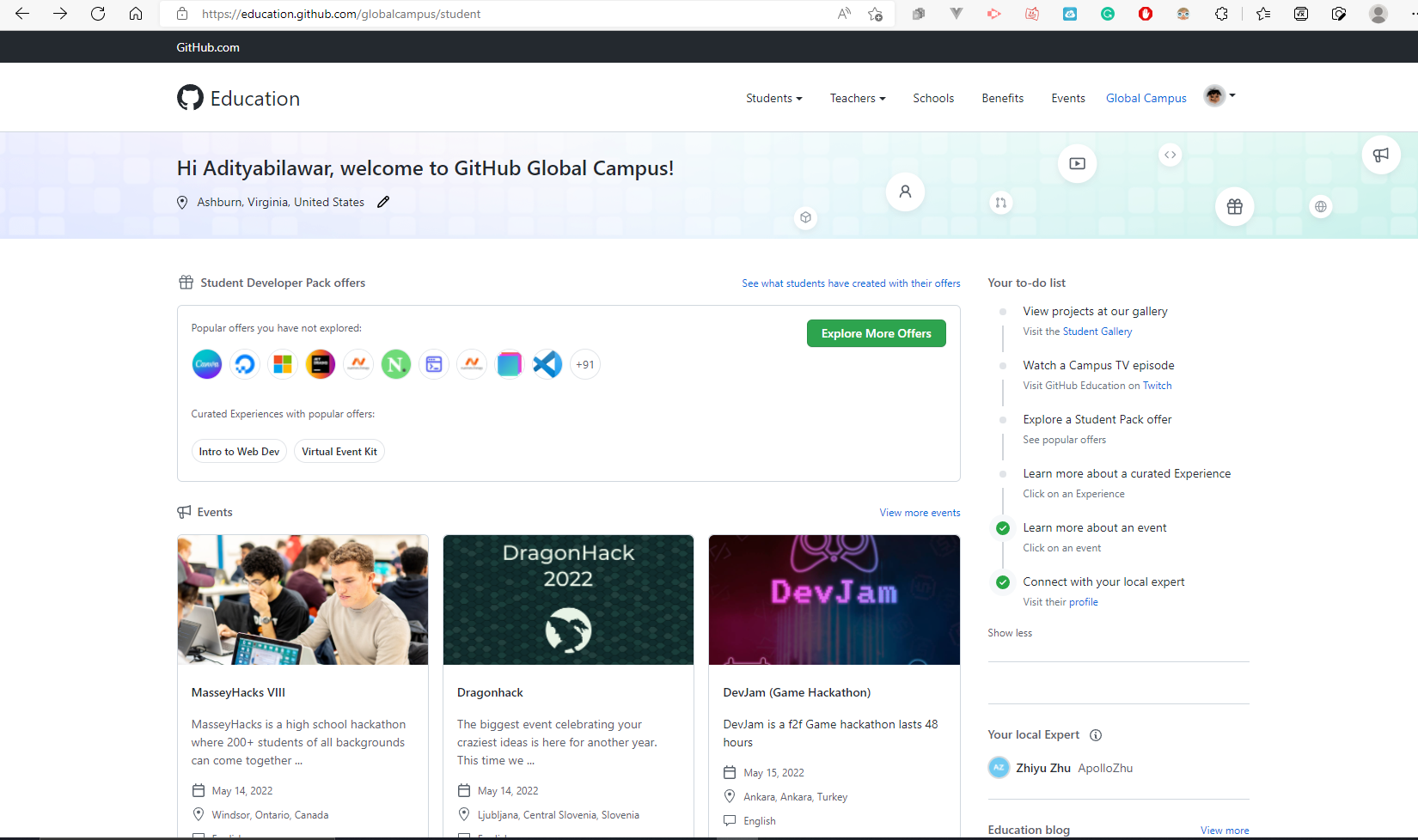Show the +91 additional offers
This screenshot has height=840, width=1418.
(585, 364)
